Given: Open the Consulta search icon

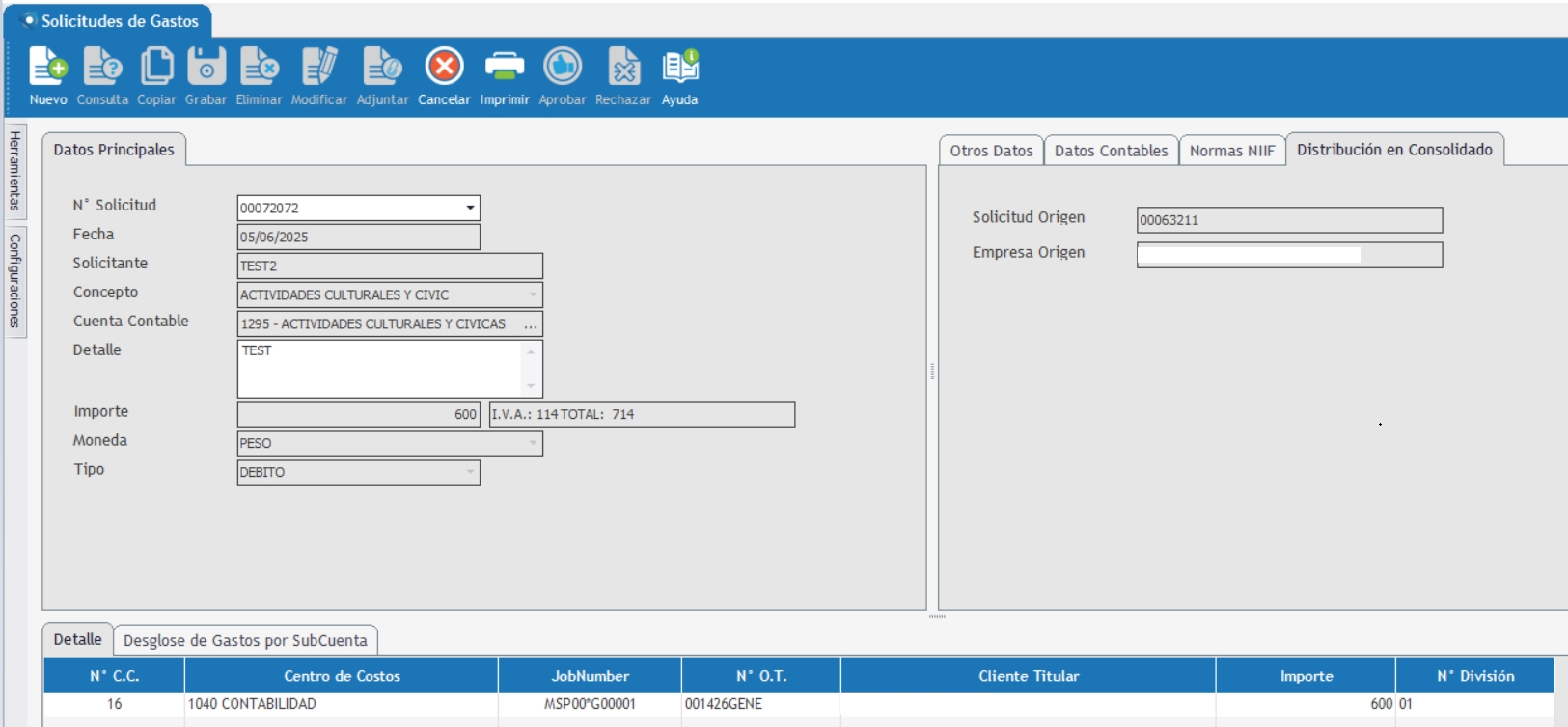Looking at the screenshot, I should 102,68.
